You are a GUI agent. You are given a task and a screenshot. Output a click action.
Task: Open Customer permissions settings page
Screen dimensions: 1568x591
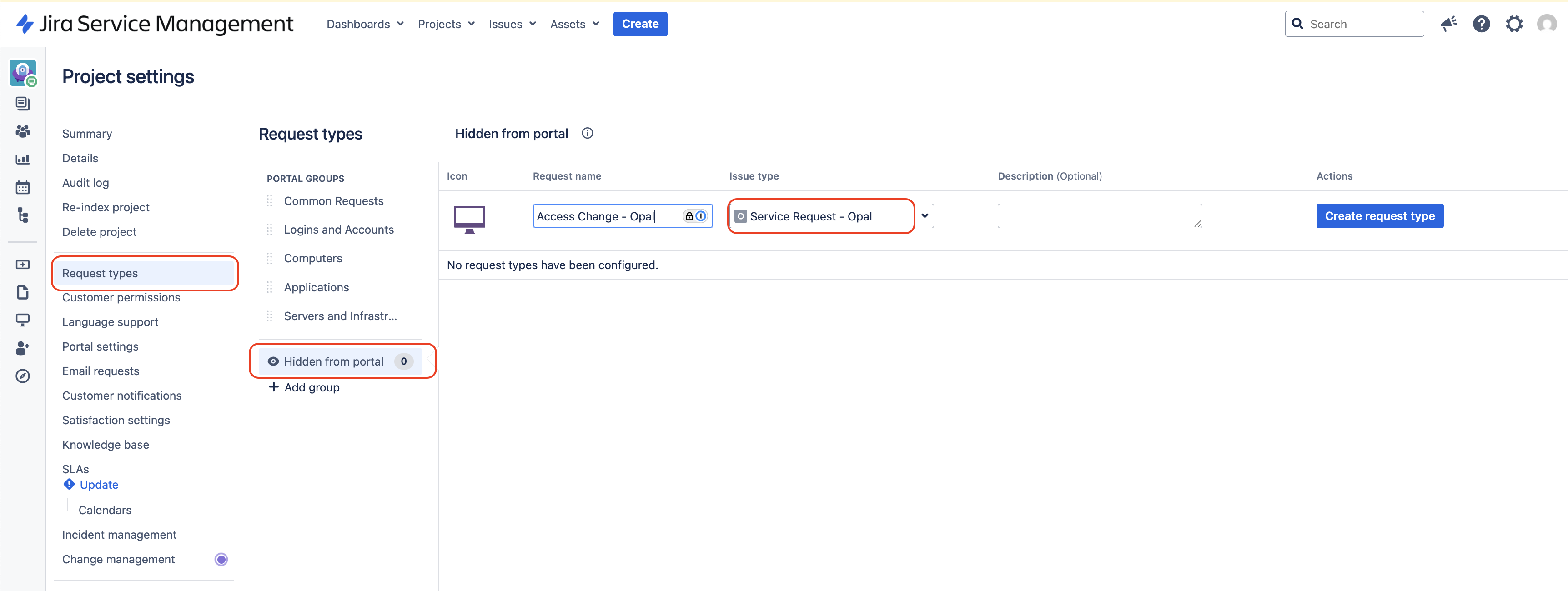point(121,298)
